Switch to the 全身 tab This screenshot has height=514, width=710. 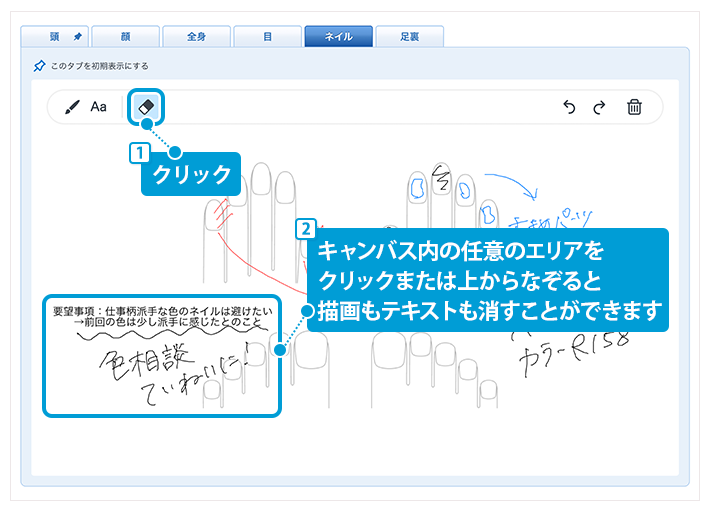[196, 37]
